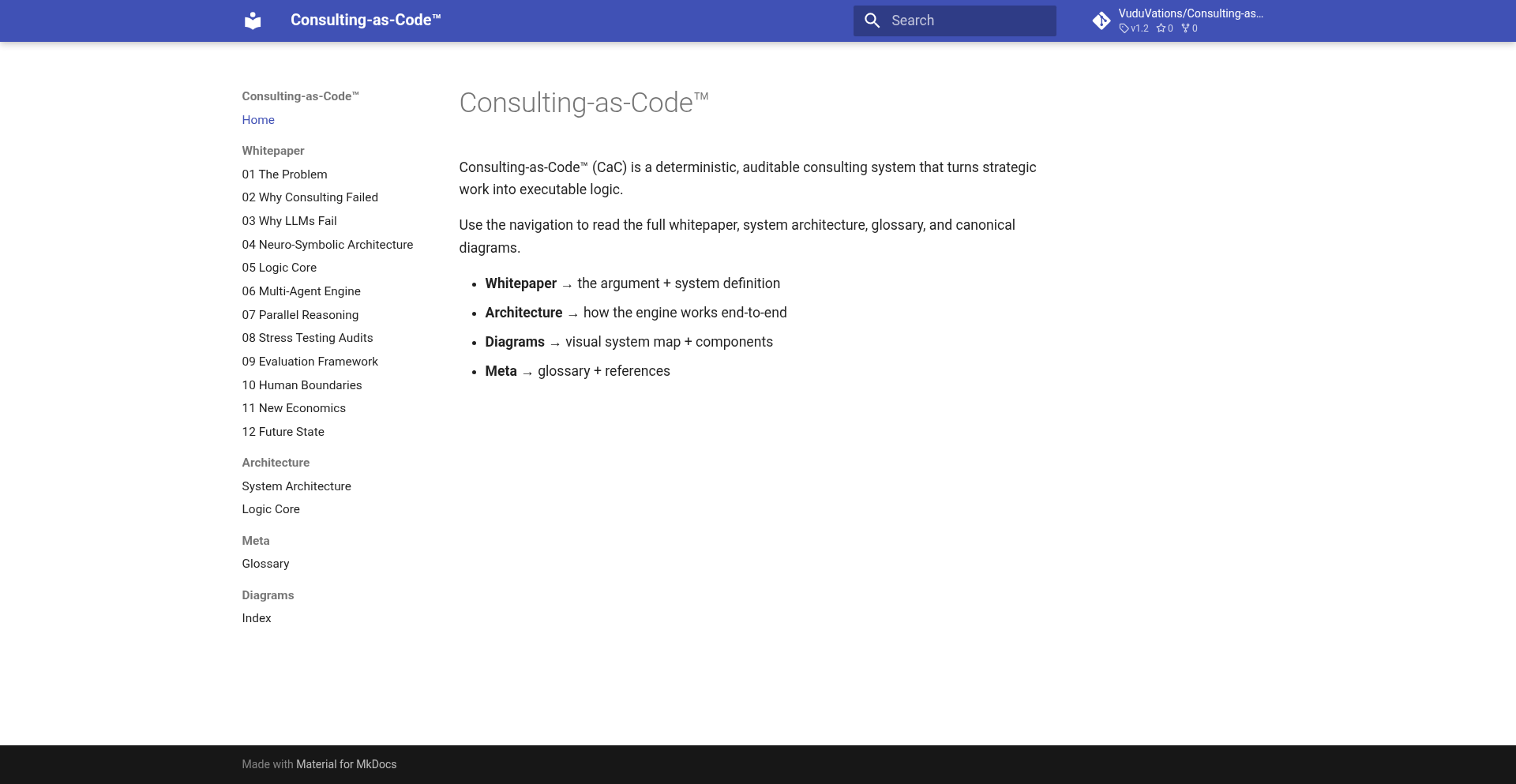The image size is (1516, 784).
Task: Open chapter 08 Stress Testing Audits
Action: [307, 338]
